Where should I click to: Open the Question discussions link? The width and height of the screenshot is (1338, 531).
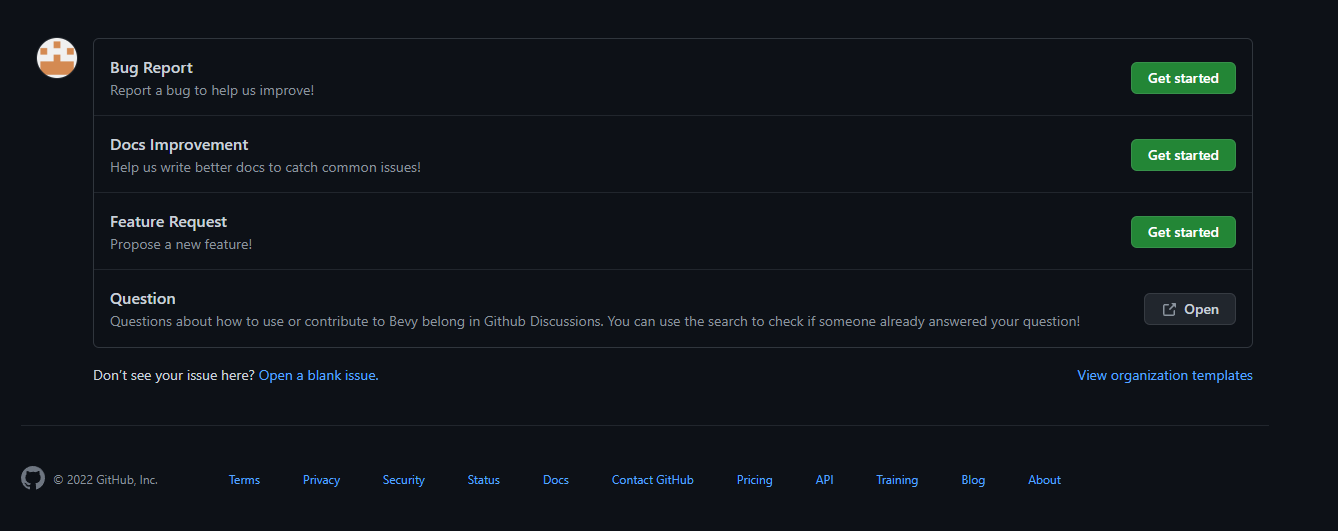(1190, 309)
